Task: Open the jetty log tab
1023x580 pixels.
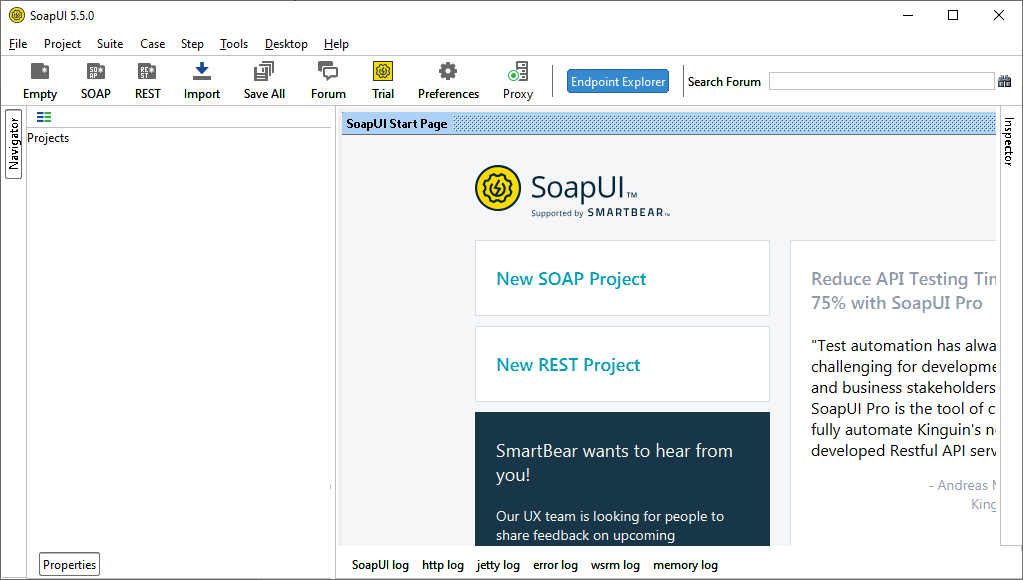Action: [498, 565]
